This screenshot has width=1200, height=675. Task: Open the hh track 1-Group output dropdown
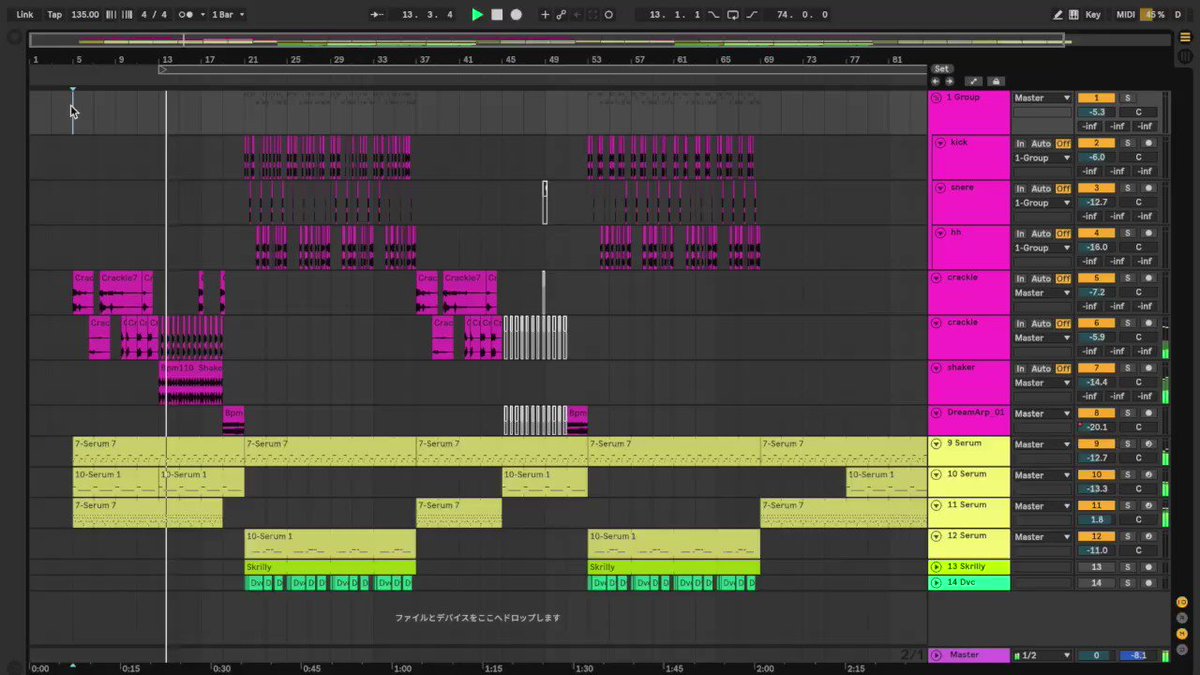pos(1043,248)
